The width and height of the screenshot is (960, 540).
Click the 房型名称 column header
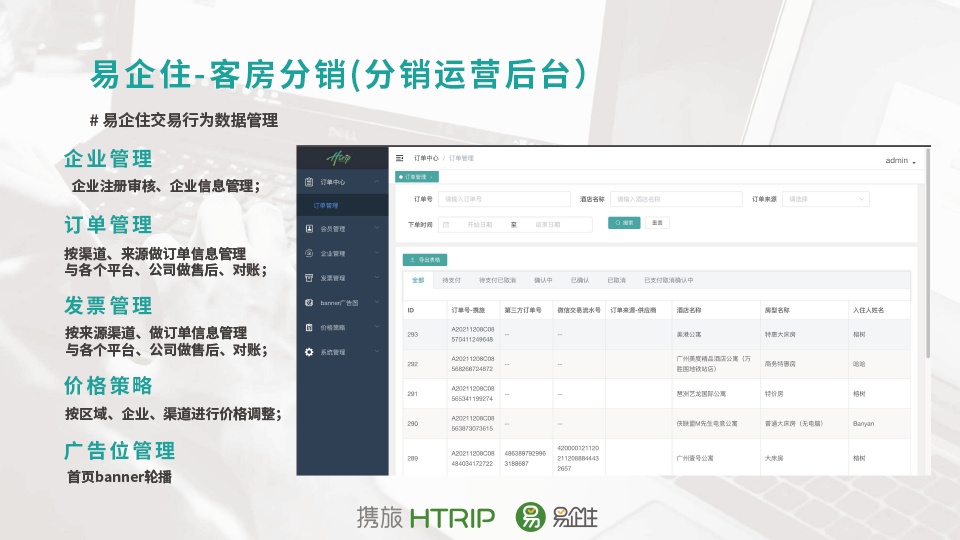coord(777,310)
